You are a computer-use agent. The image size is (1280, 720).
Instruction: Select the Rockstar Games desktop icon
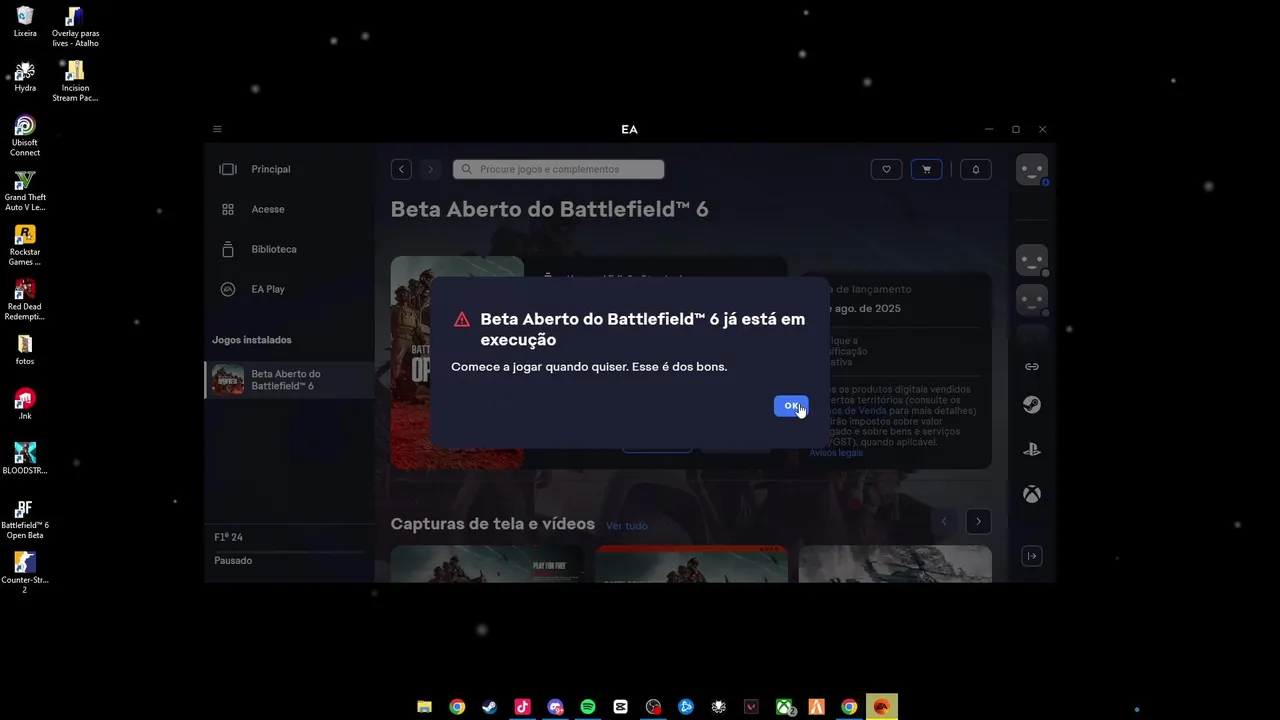[25, 245]
